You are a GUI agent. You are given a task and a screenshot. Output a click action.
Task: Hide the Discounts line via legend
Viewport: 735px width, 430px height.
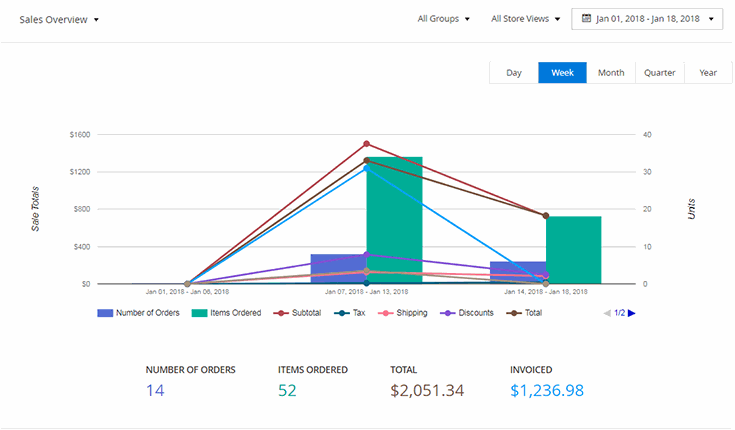(x=467, y=313)
